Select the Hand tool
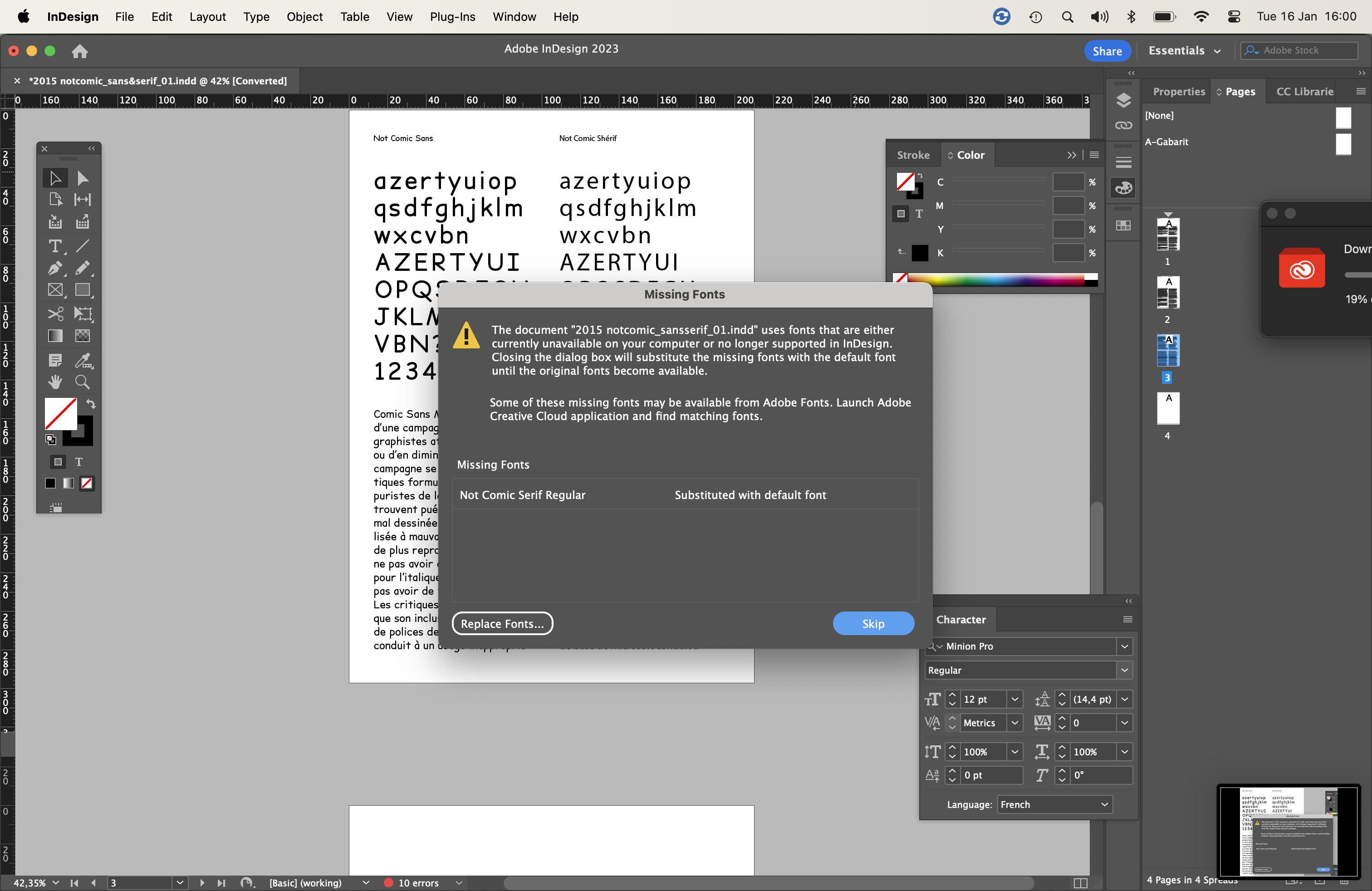This screenshot has height=891, width=1372. coord(55,382)
